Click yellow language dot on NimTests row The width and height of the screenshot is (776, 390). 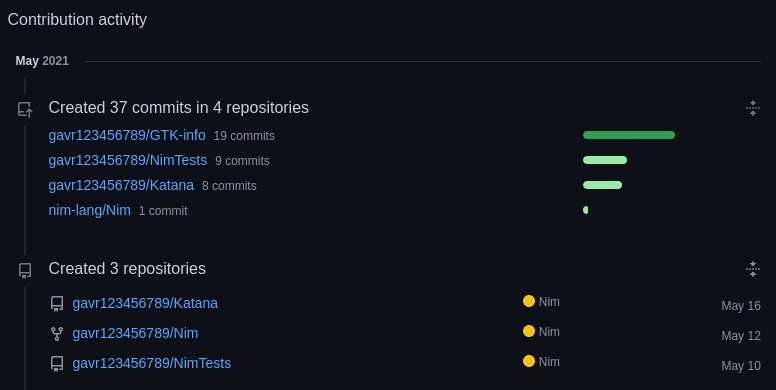[x=529, y=361]
